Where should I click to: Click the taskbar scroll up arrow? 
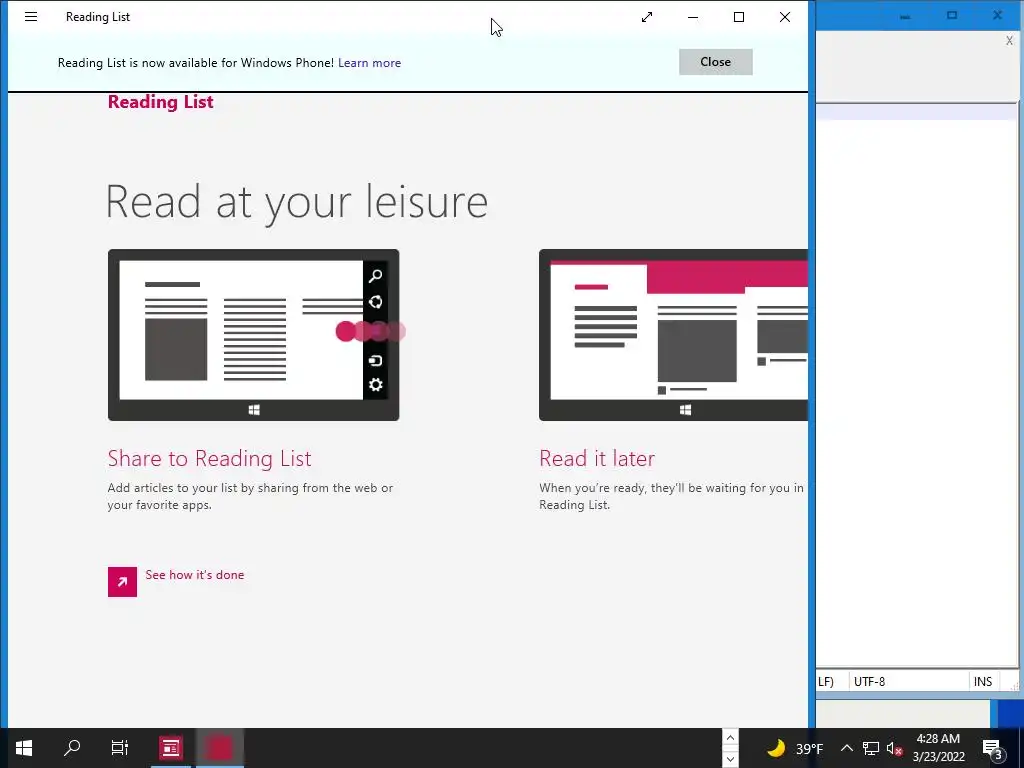point(730,738)
